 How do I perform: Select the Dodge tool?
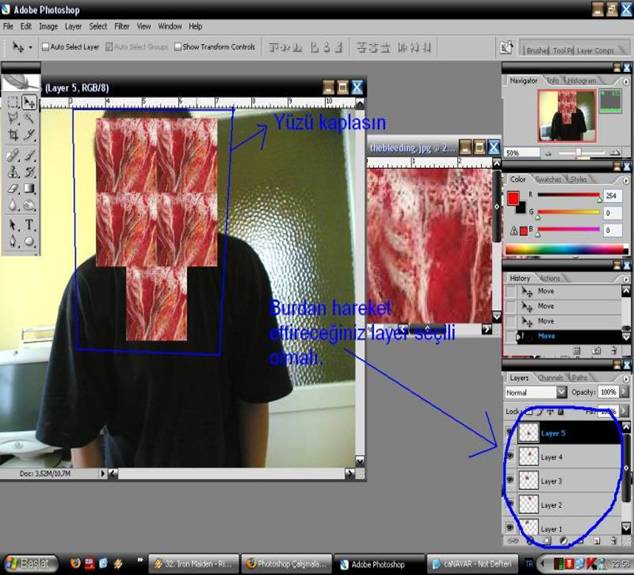(30, 205)
